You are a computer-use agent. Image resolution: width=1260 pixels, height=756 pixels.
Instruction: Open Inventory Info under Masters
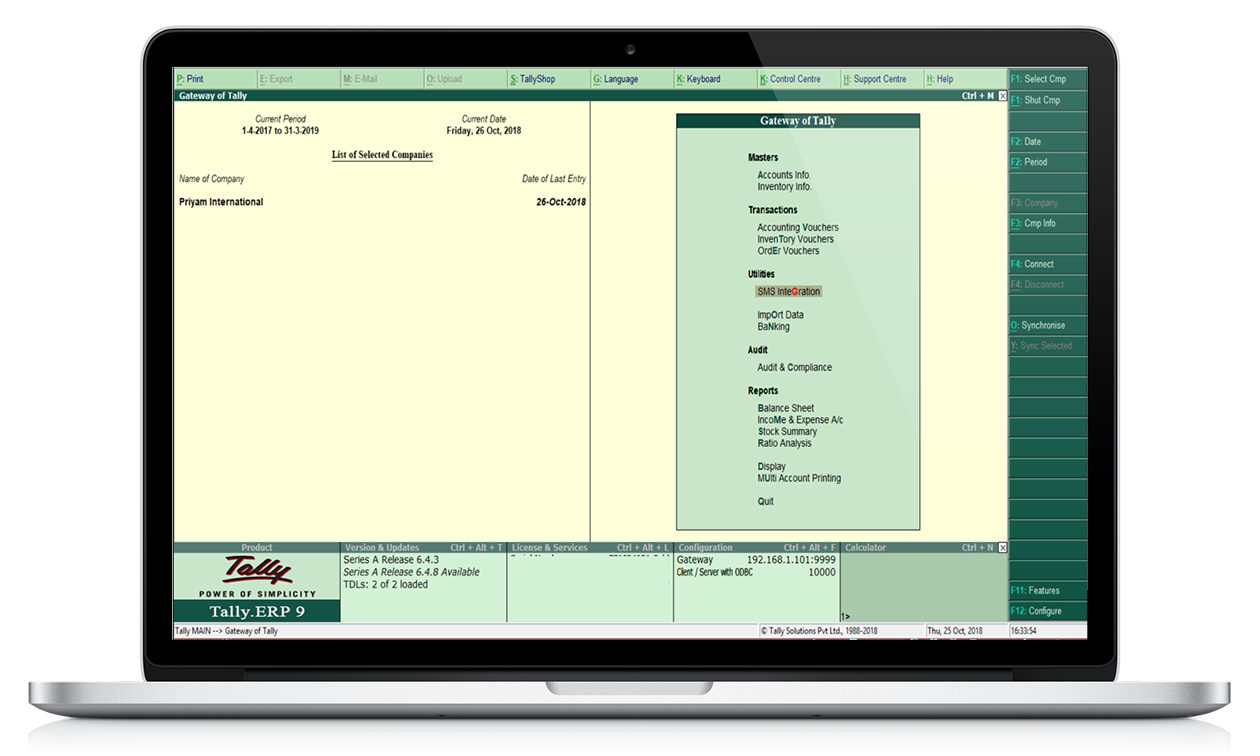[784, 187]
